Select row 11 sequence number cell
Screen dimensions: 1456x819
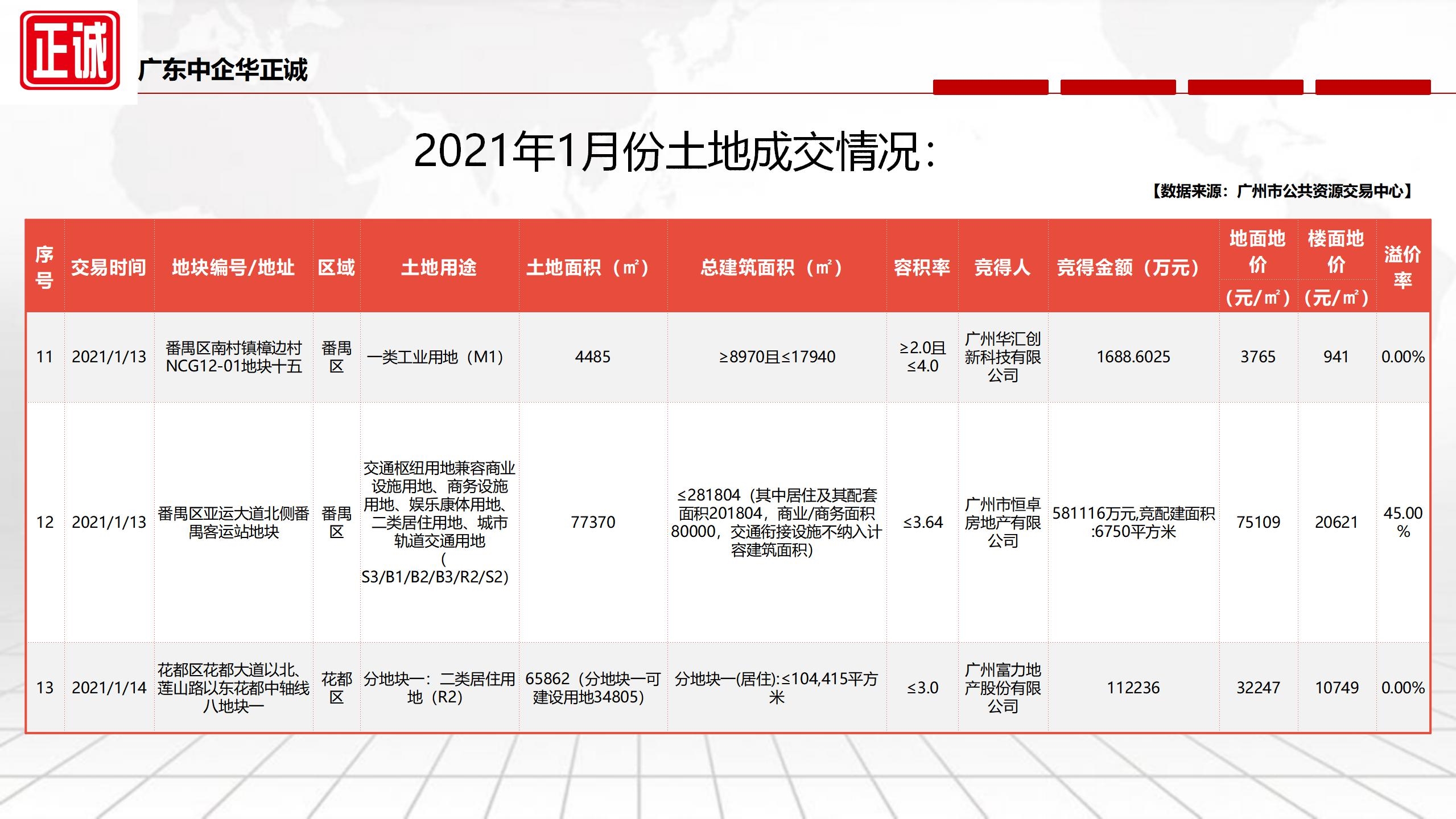(44, 357)
